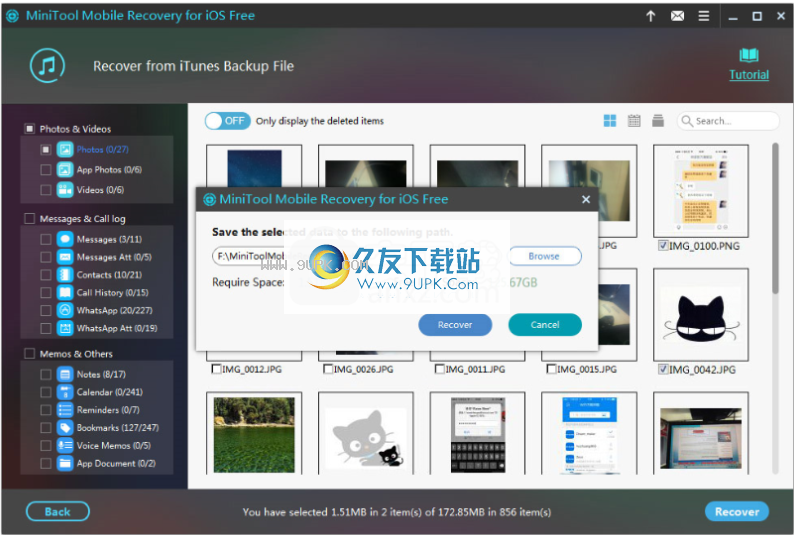The width and height of the screenshot is (794, 535).
Task: Open the grey cartoon cat thumbnail
Action: (x=366, y=434)
